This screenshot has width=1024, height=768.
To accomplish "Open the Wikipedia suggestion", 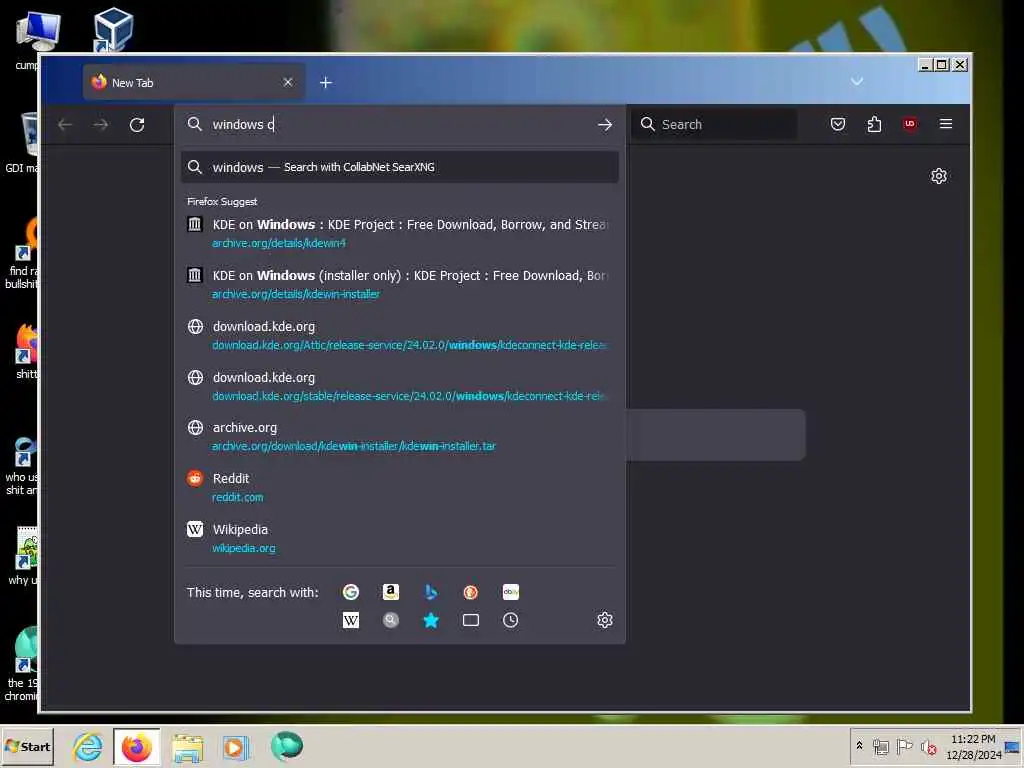I will [400, 538].
